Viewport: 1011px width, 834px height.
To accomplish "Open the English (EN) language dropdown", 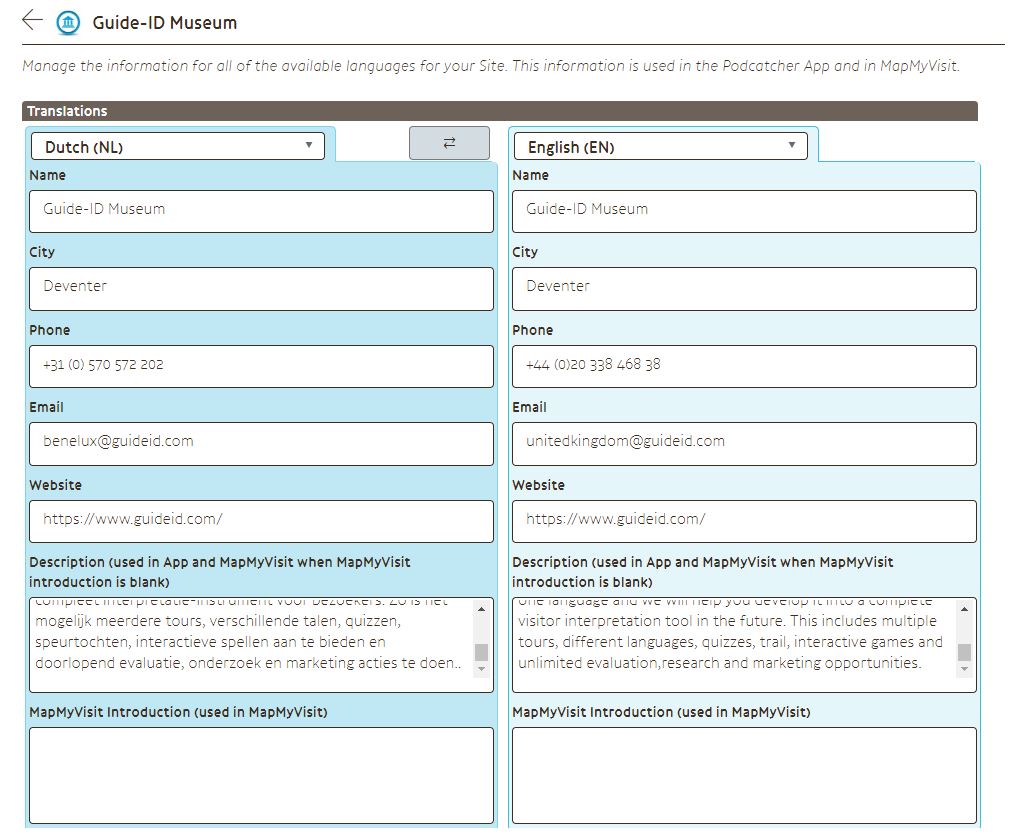I will coord(661,146).
